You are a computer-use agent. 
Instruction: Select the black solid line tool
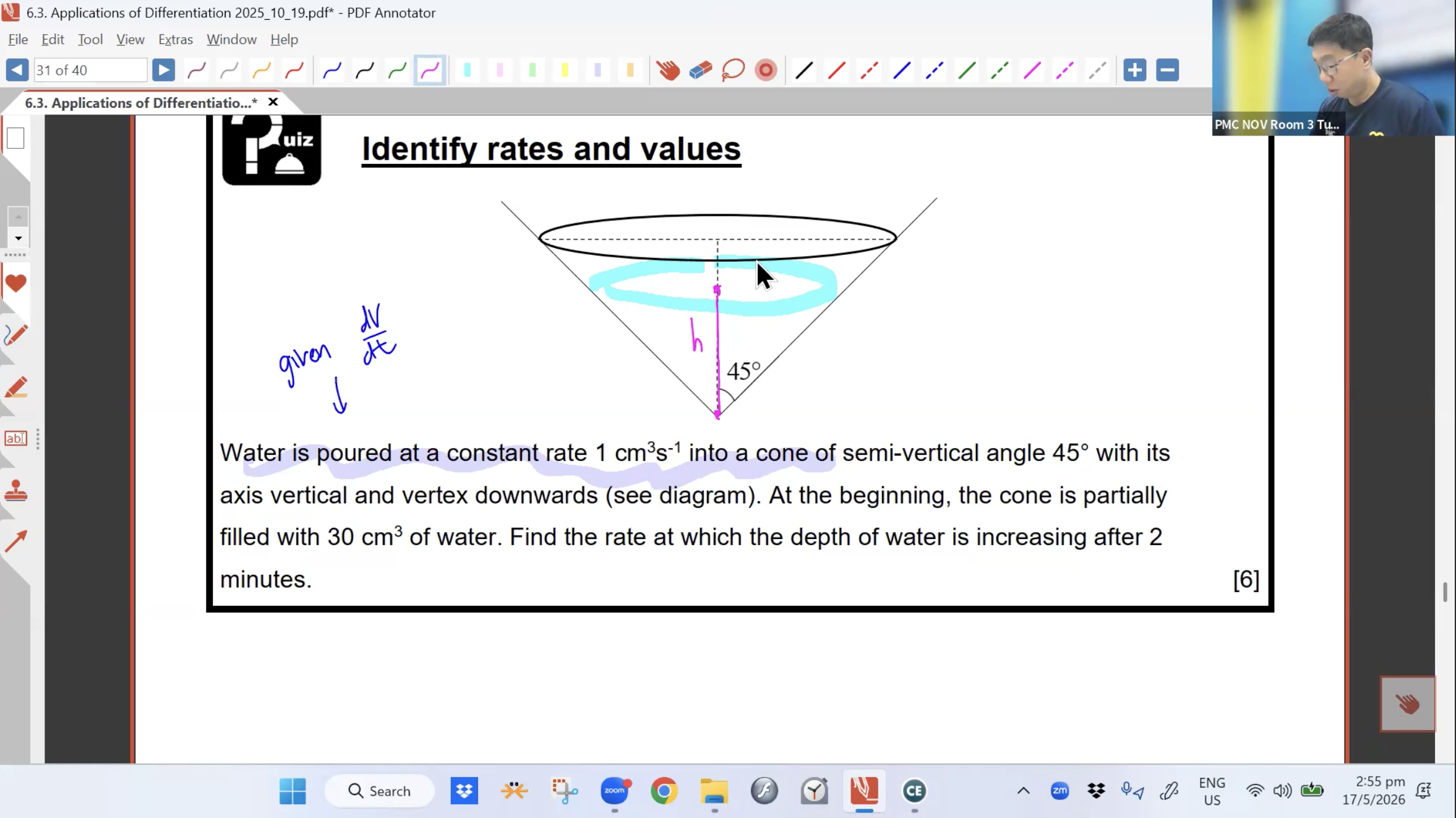tap(804, 70)
